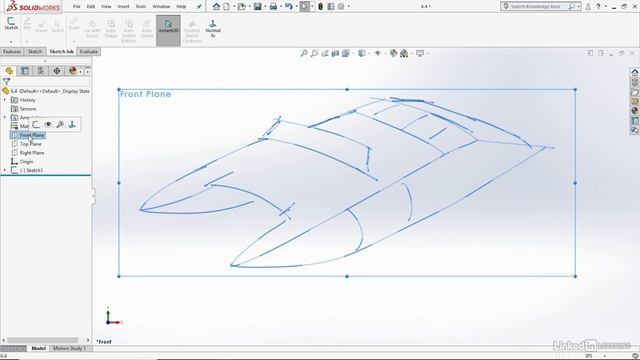Image resolution: width=640 pixels, height=360 pixels.
Task: Open View Settings monitor dropdown
Action: (420, 53)
